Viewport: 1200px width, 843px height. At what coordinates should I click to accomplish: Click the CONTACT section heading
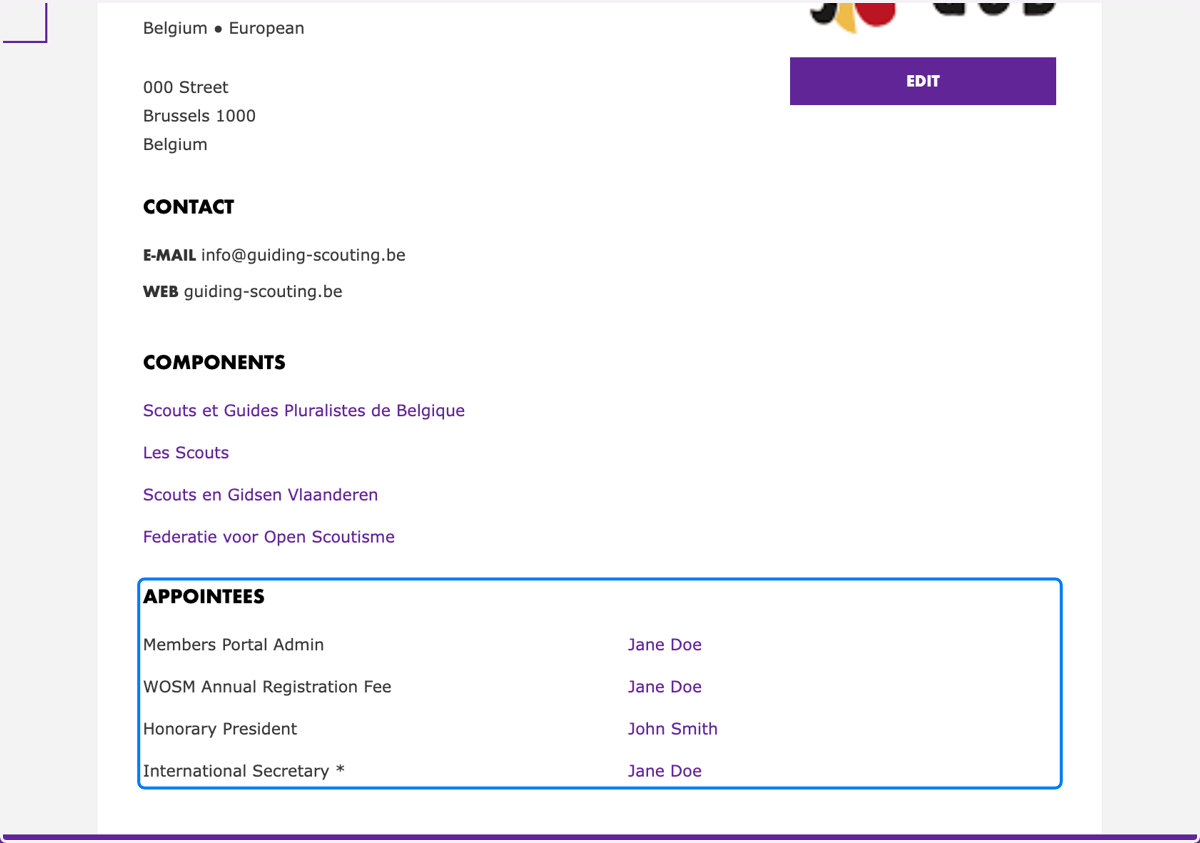tap(188, 207)
